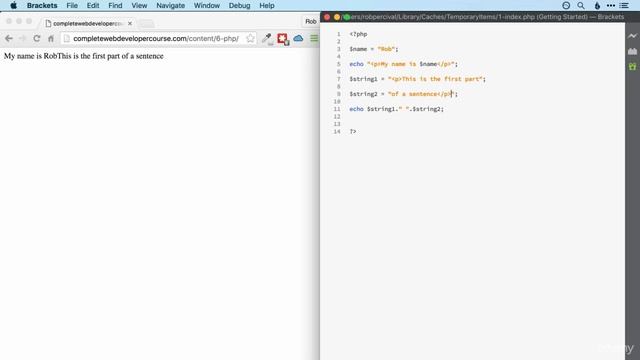Click the browser home icon

[51, 38]
